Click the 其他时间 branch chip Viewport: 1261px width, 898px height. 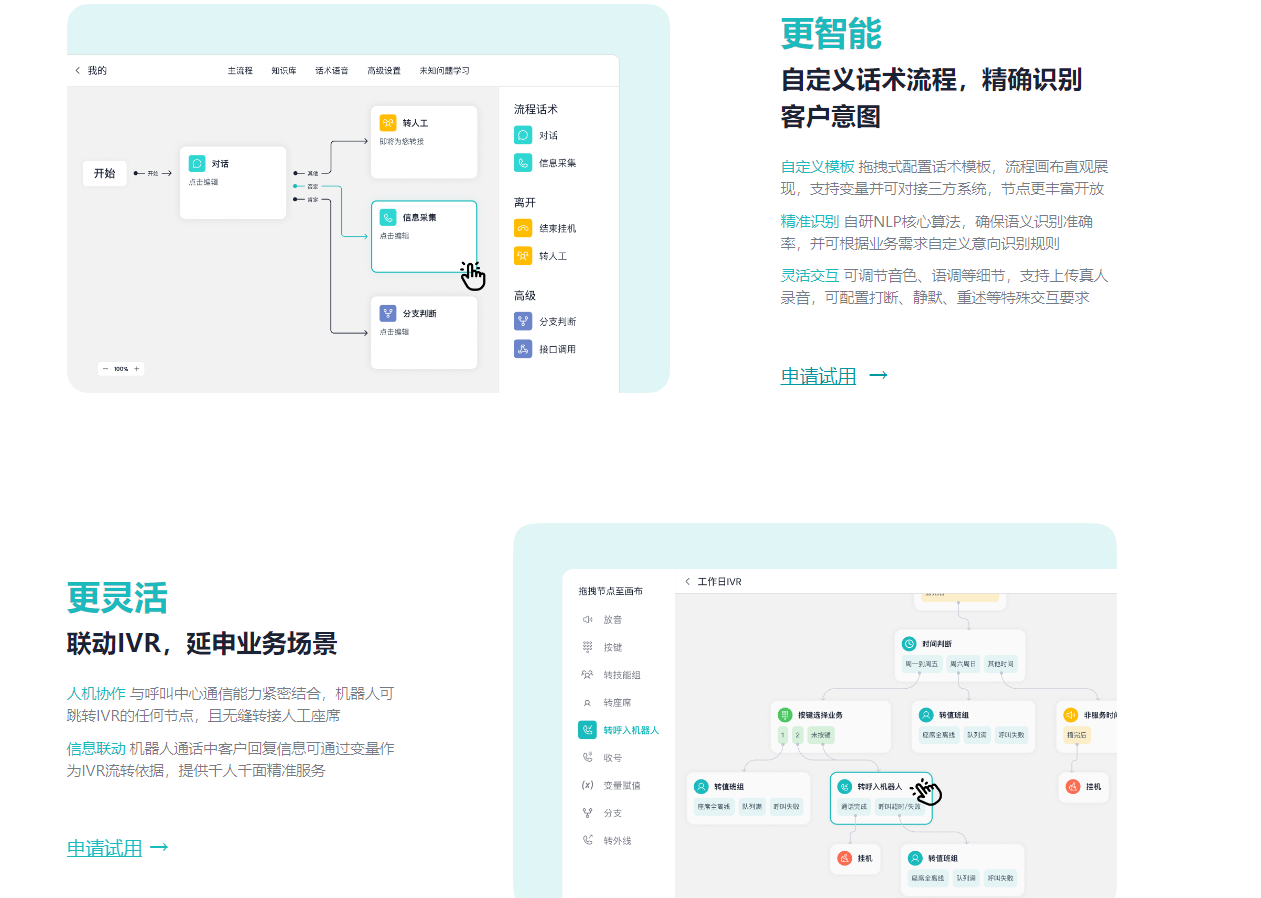tap(1000, 664)
